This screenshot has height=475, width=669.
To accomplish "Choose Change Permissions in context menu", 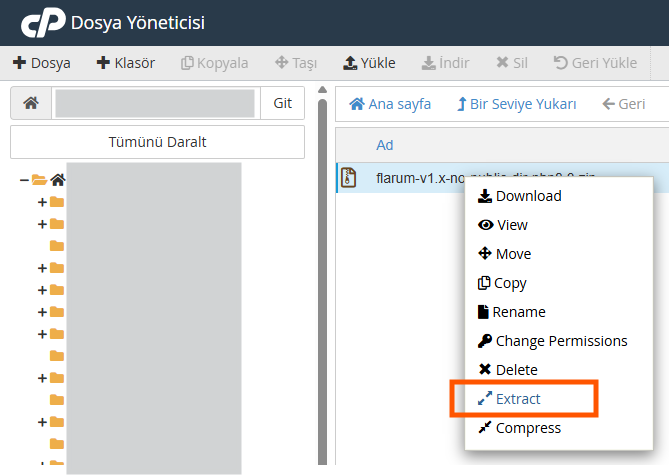I will pos(561,341).
